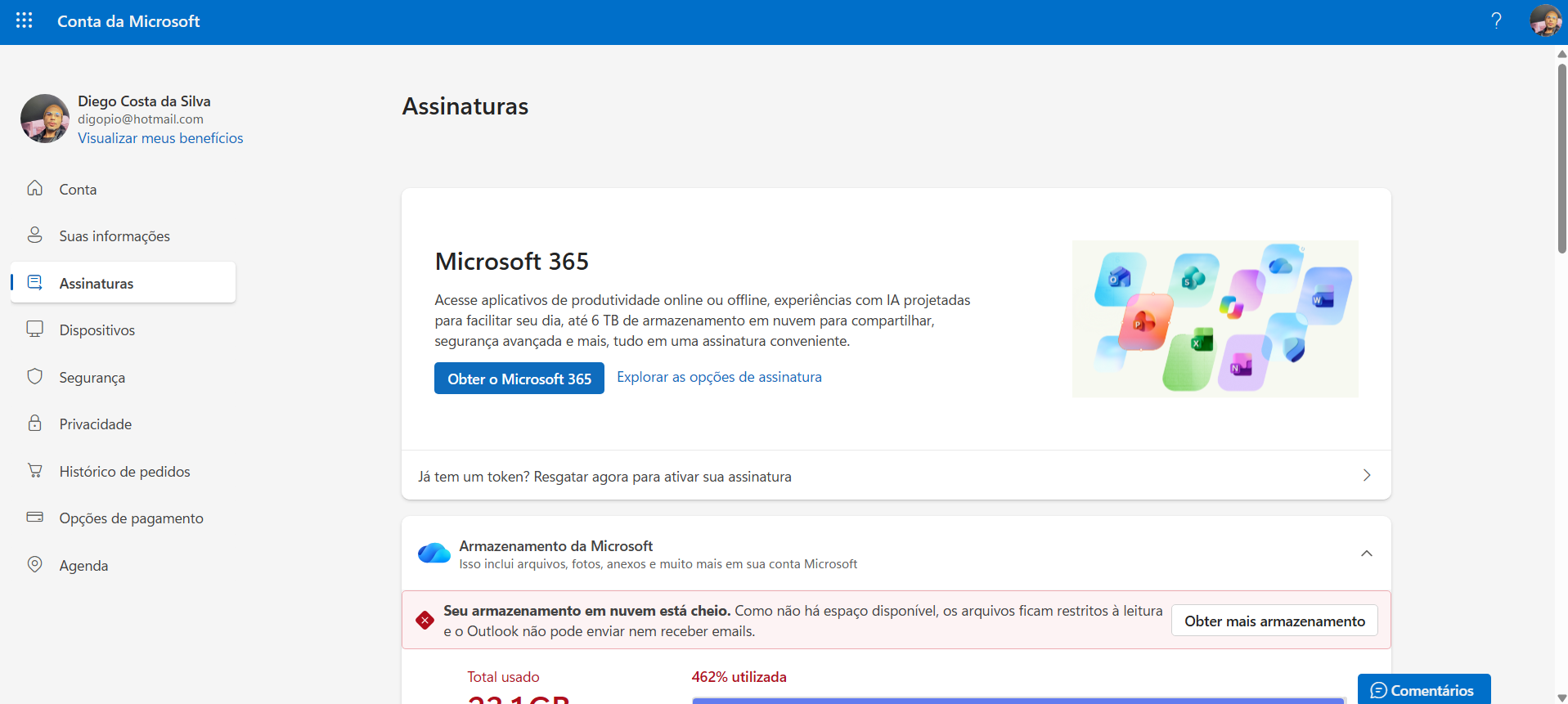Click the Conta da Microsoft header title
This screenshot has height=704, width=1568.
128,21
